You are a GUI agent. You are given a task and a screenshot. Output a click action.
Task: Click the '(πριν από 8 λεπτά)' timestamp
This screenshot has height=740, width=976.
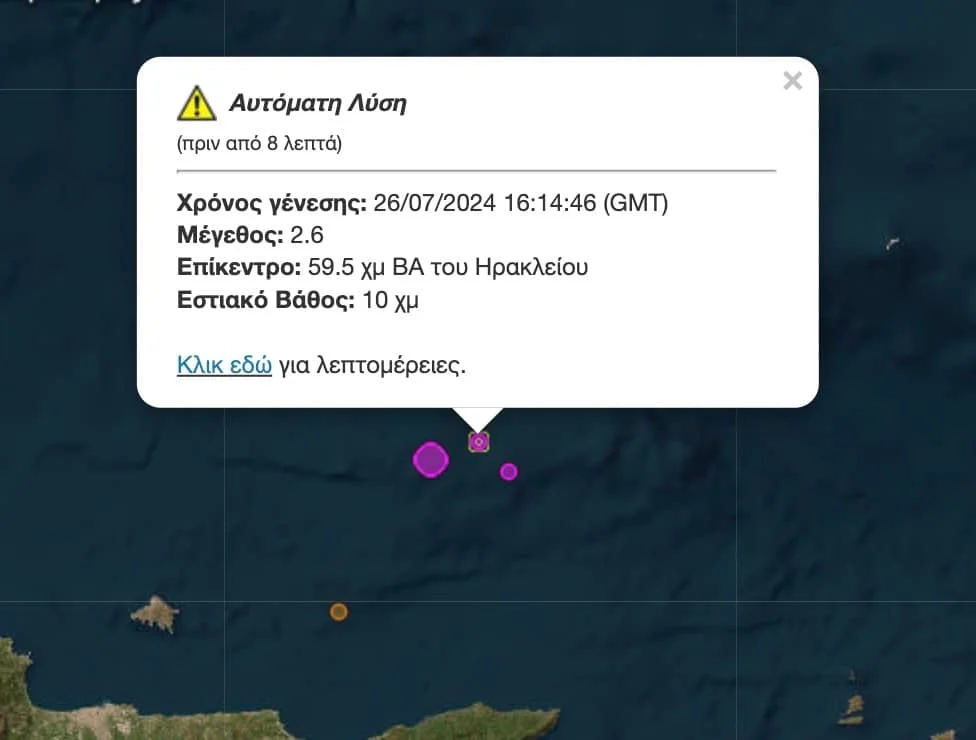pos(260,144)
